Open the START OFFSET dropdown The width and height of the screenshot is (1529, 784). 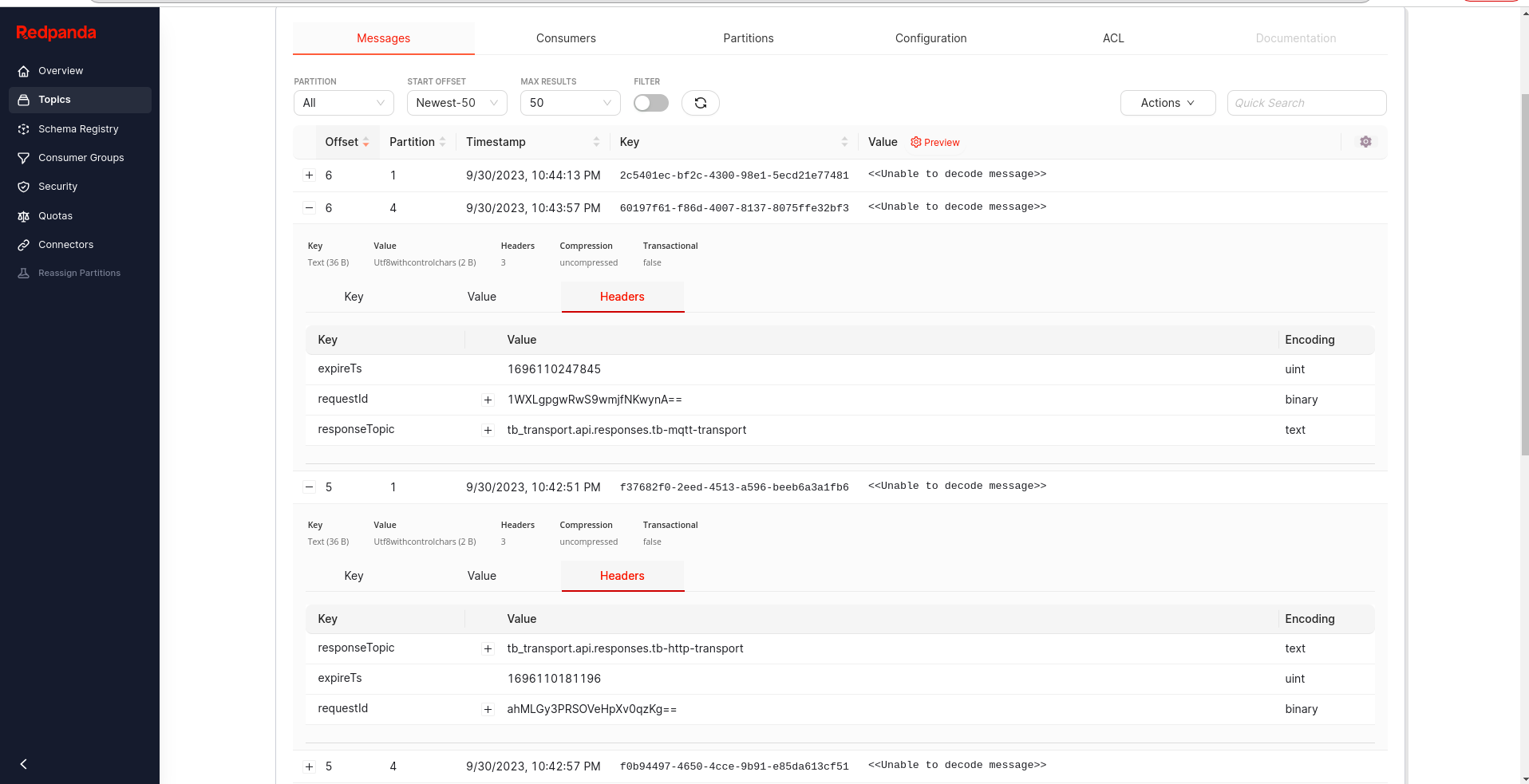click(456, 103)
